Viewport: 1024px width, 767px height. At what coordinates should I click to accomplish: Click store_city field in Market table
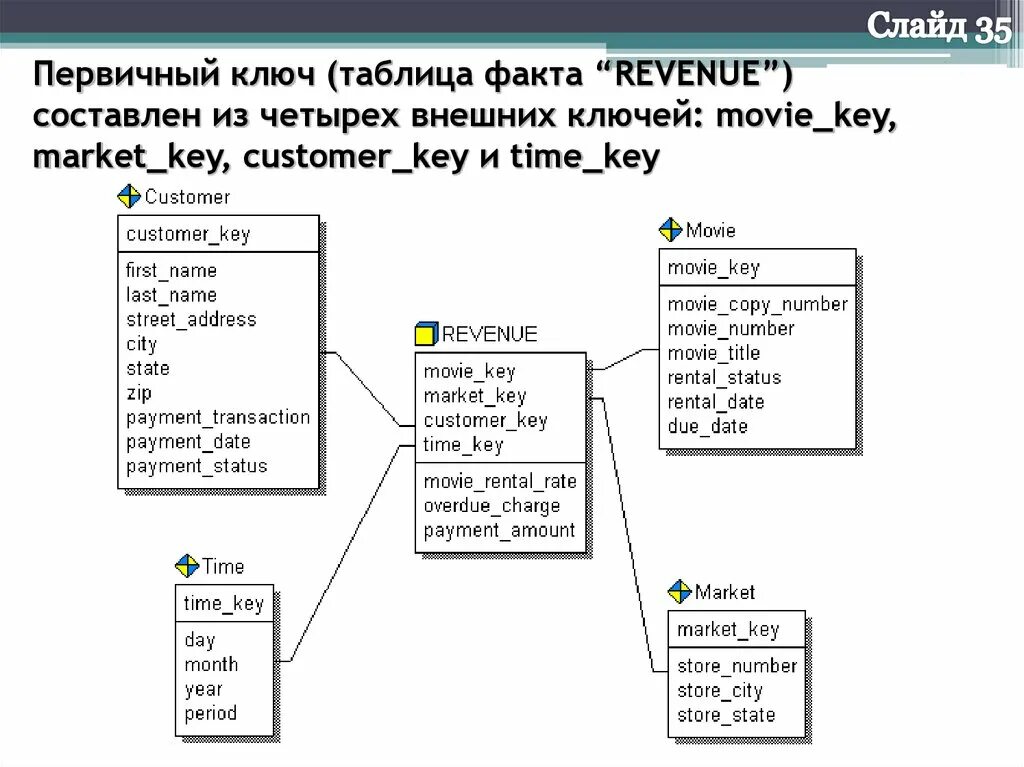(720, 691)
